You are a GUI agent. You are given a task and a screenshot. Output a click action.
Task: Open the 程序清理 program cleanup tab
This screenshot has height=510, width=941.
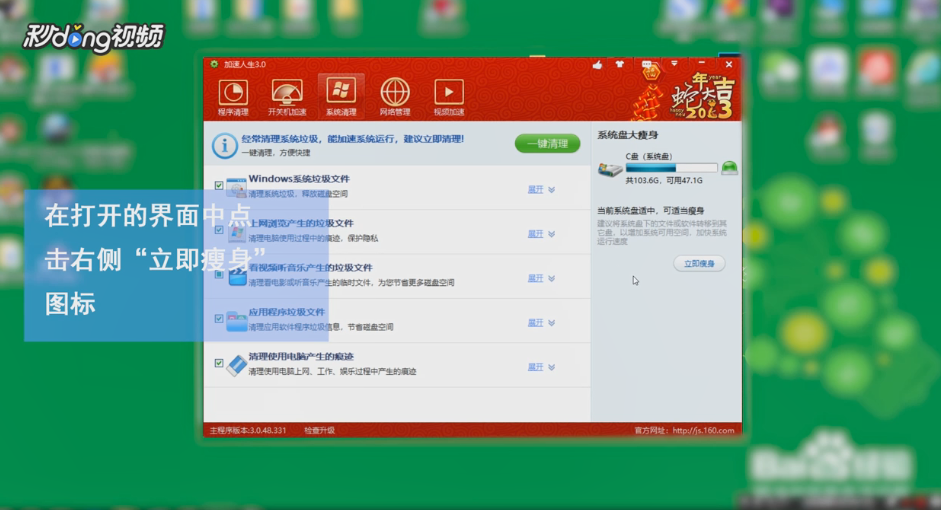pyautogui.click(x=233, y=97)
